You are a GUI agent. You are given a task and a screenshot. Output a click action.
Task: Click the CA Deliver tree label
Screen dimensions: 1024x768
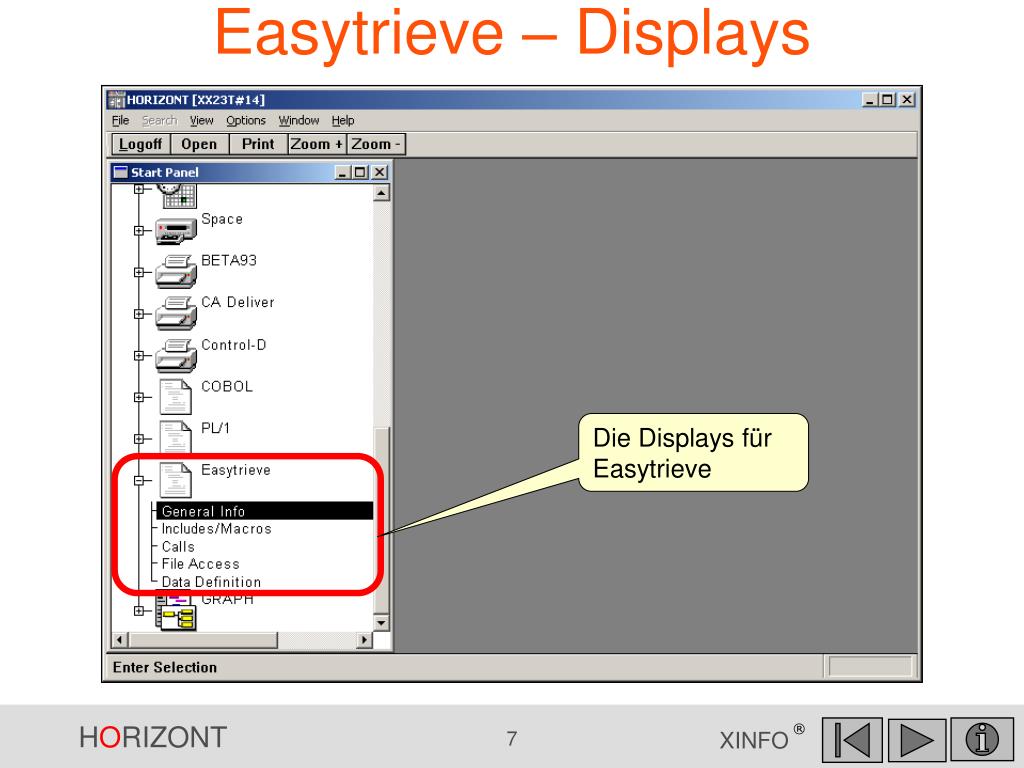pos(238,302)
